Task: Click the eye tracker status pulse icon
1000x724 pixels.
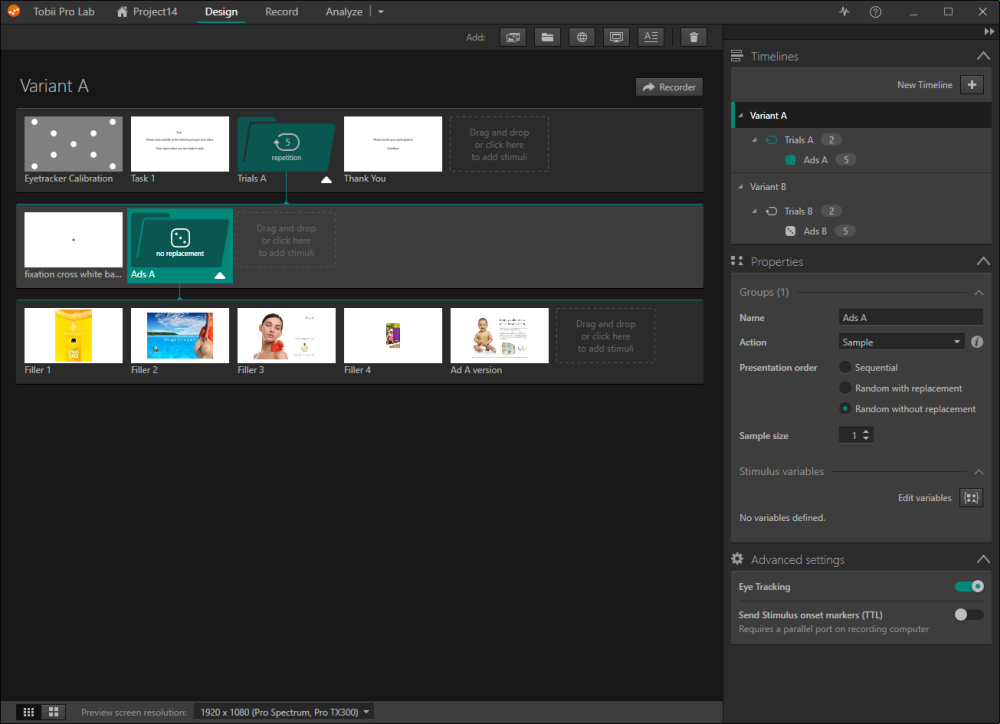Action: [844, 11]
